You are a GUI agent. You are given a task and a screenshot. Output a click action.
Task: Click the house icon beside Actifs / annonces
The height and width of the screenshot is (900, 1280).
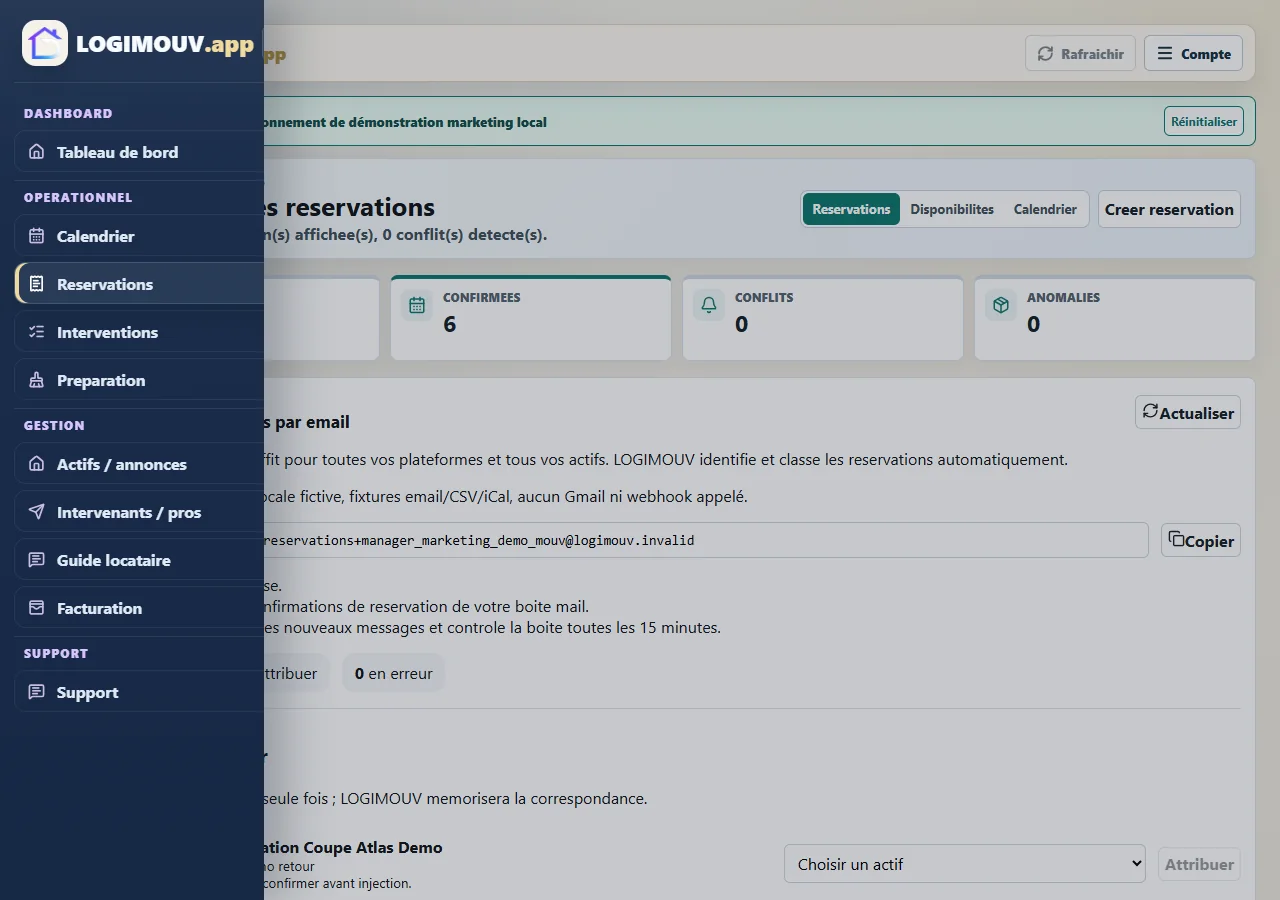pos(37,464)
